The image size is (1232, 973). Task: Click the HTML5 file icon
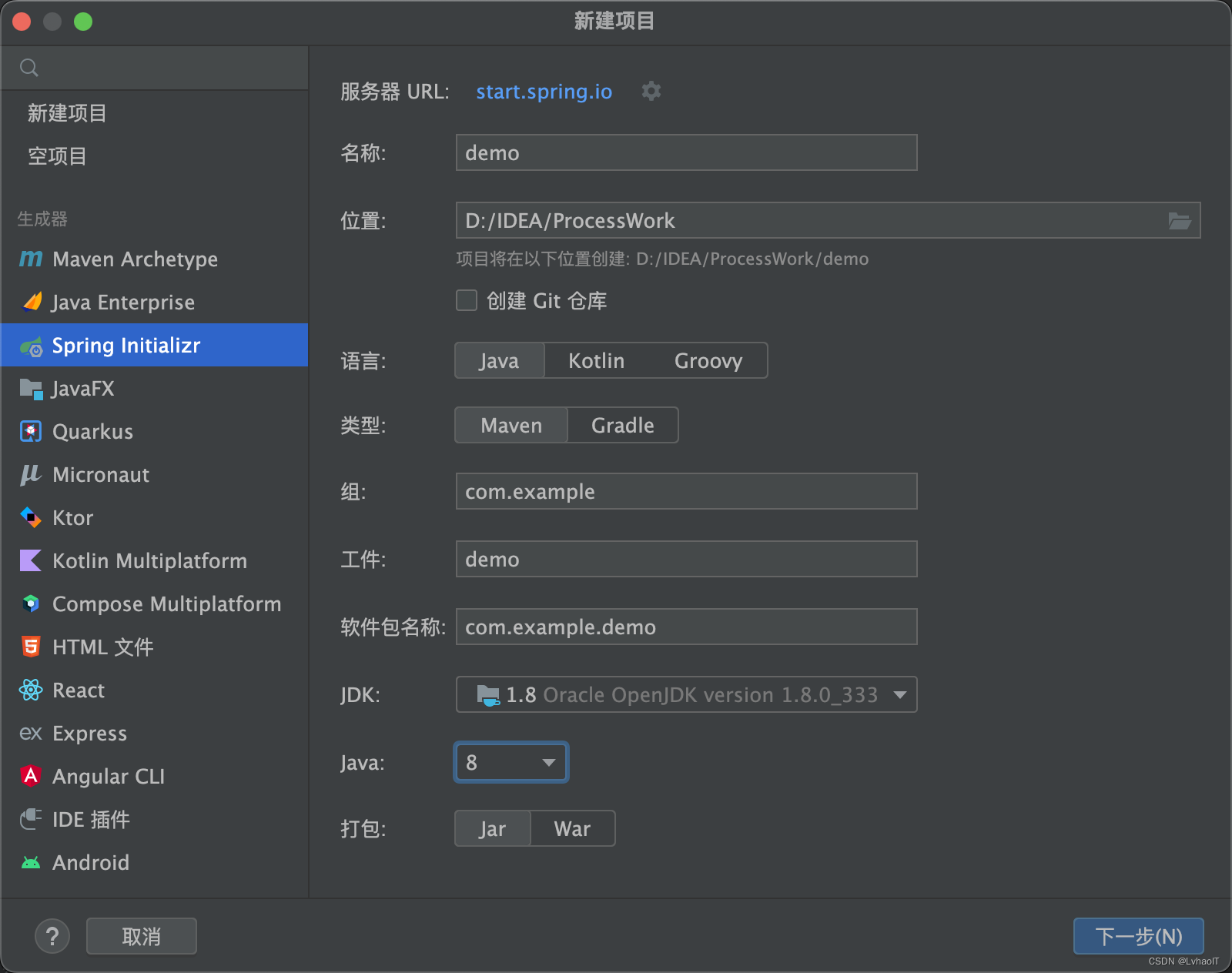pos(31,647)
